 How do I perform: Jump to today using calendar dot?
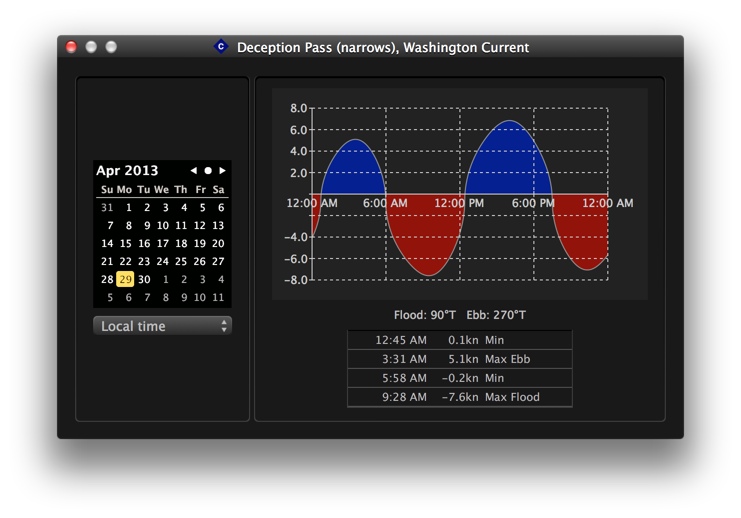tap(207, 171)
